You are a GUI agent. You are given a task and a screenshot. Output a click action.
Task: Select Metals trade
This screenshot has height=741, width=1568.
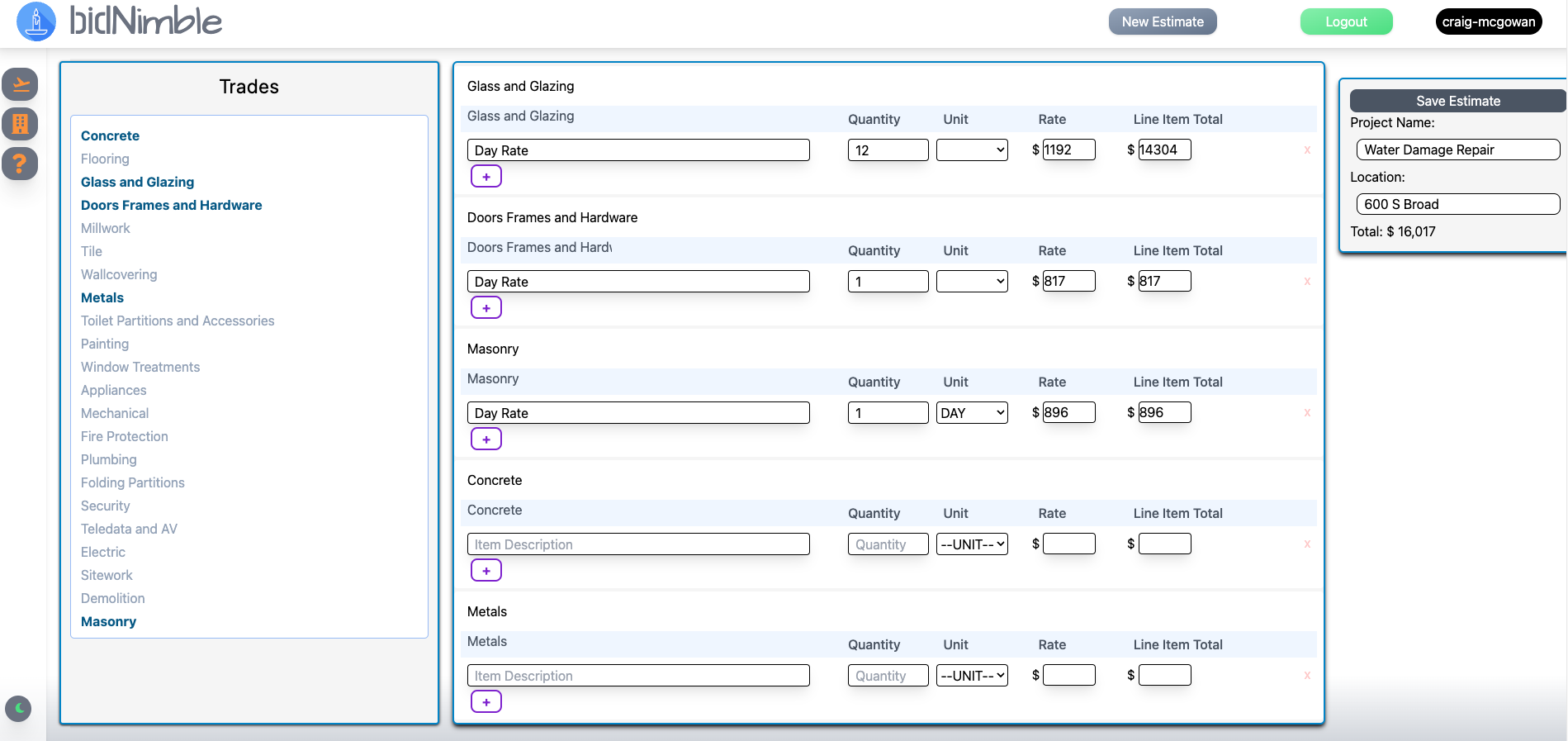(x=102, y=297)
